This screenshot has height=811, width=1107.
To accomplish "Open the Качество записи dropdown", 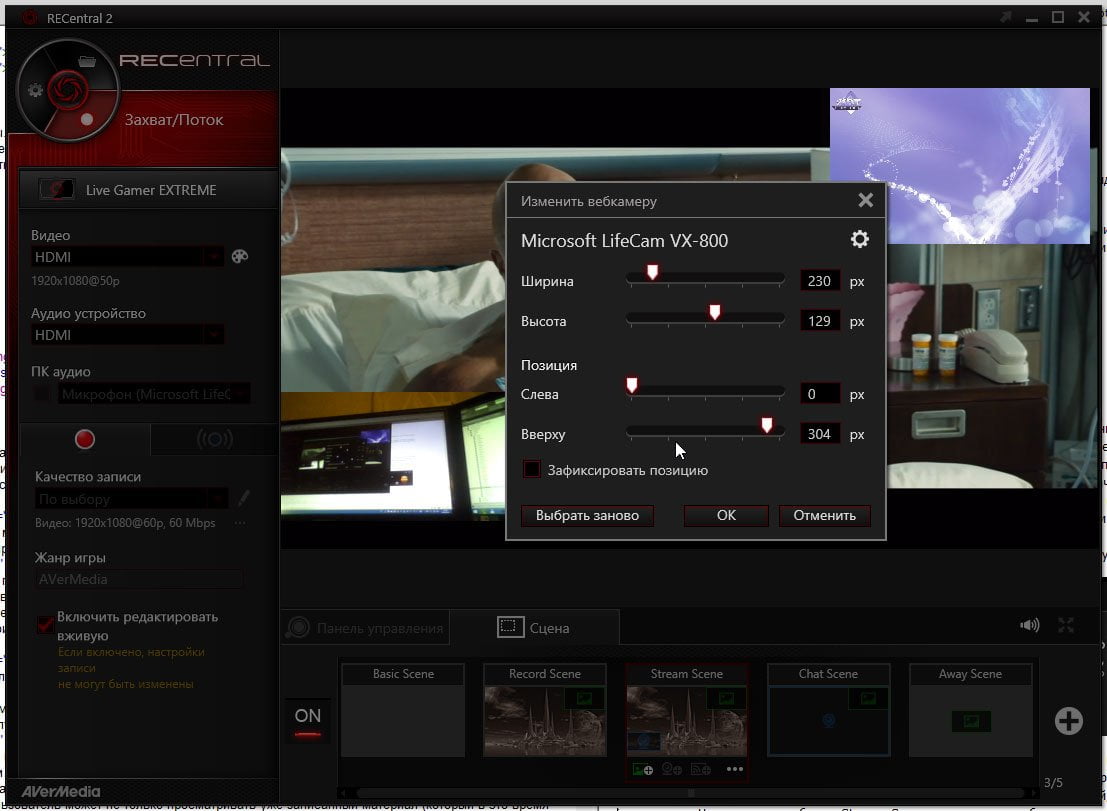I will [x=132, y=499].
